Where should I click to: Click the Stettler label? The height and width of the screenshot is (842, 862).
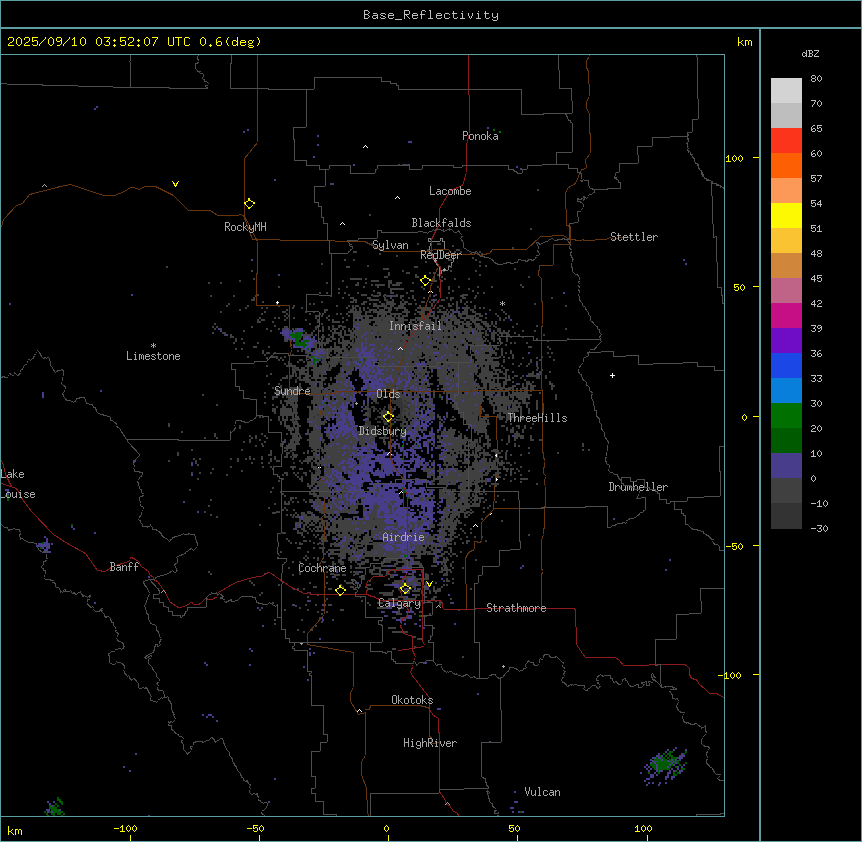634,237
